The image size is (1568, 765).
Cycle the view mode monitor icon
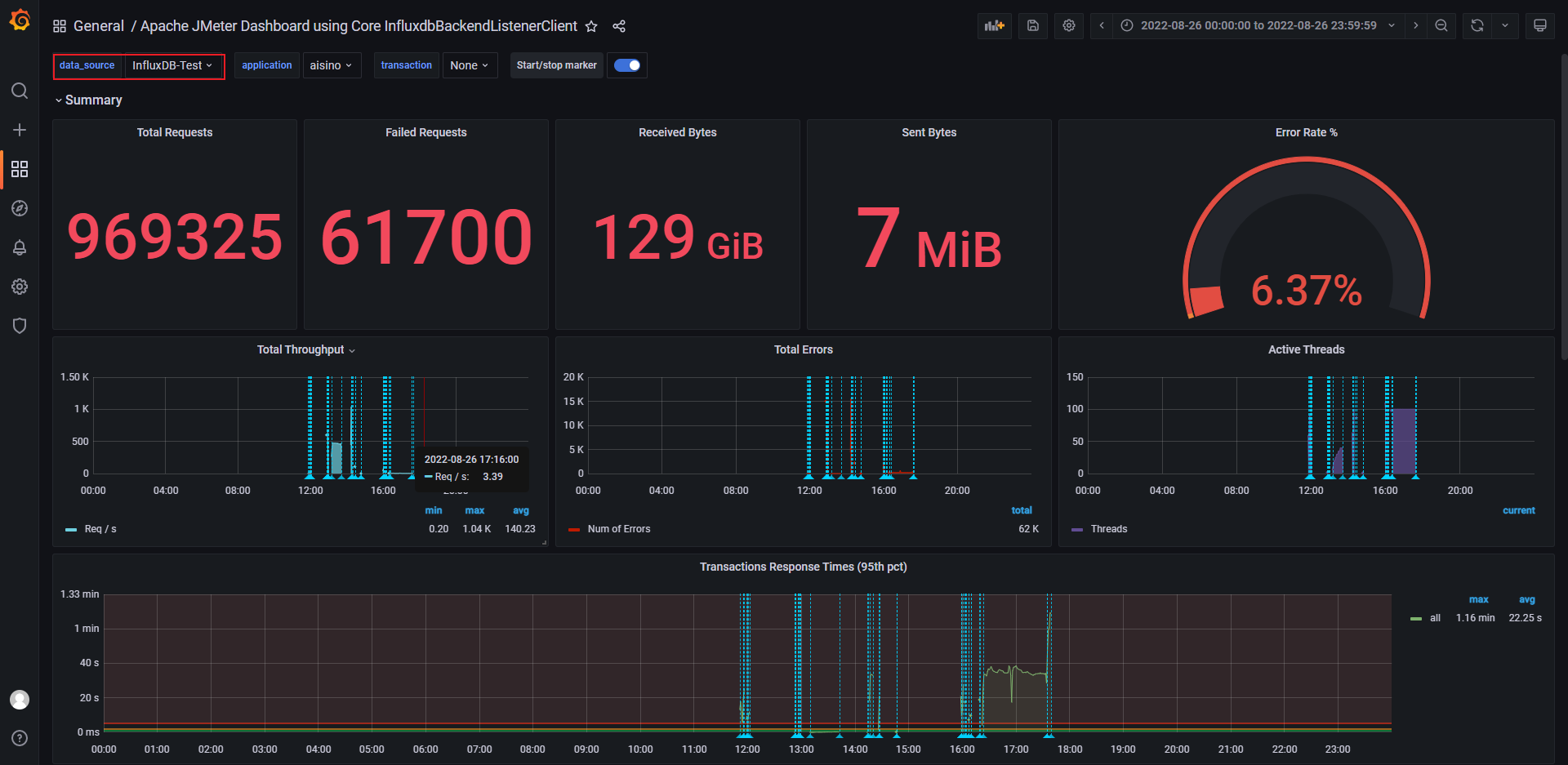click(x=1540, y=25)
